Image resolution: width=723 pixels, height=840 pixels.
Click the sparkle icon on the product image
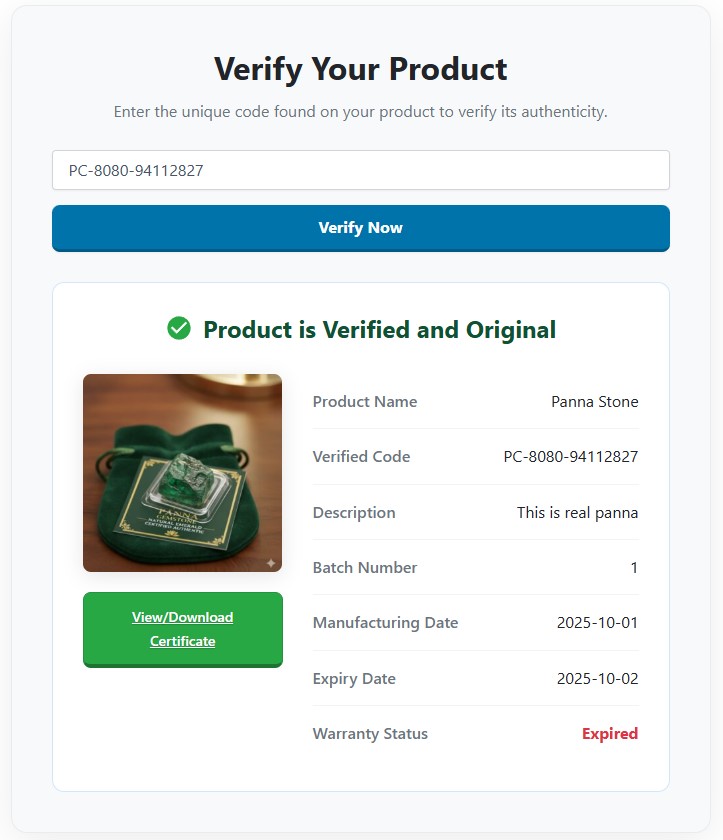coord(271,562)
